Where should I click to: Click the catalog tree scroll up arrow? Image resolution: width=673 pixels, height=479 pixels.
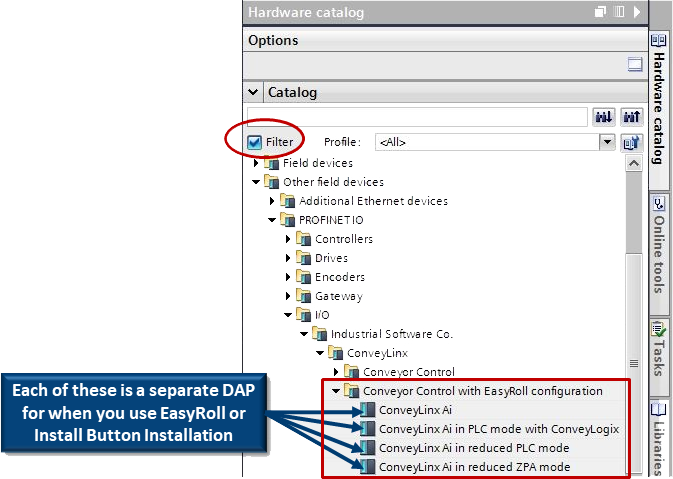pos(634,164)
